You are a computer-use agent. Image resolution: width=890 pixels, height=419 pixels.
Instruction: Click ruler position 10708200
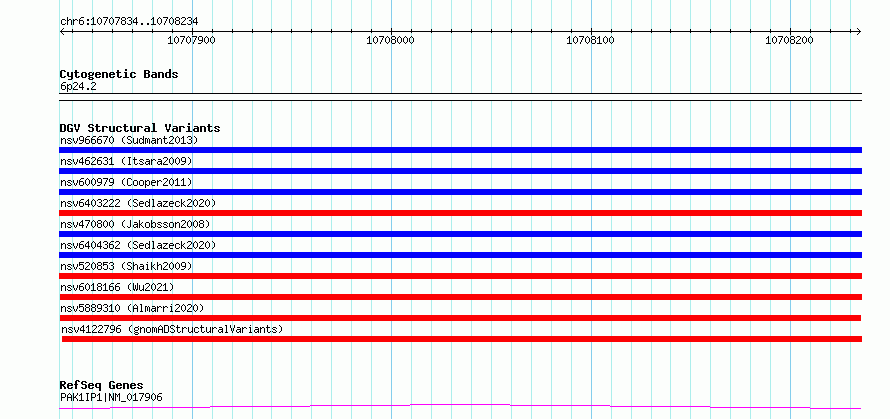tap(790, 40)
